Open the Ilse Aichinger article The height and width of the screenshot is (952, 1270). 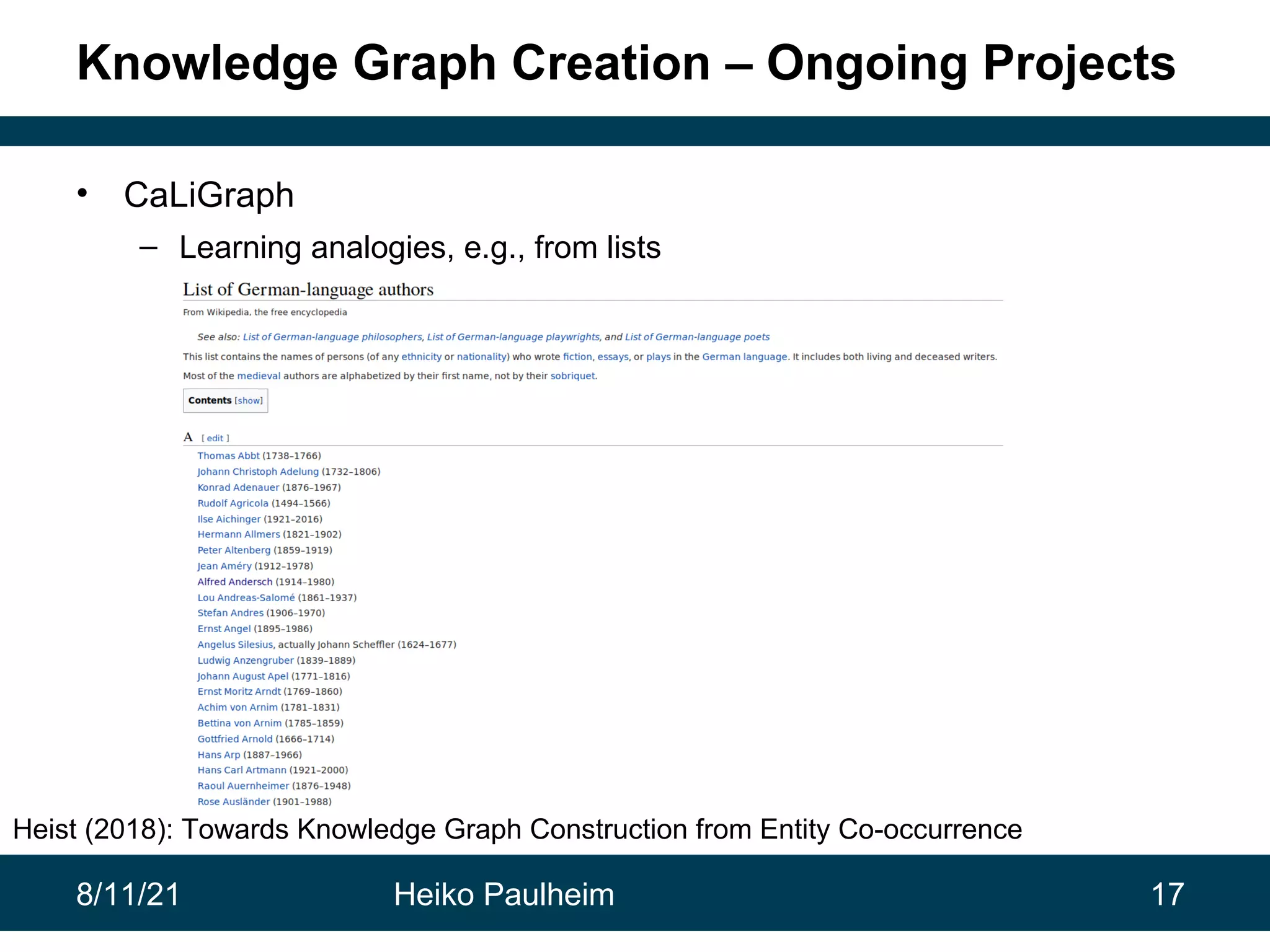229,519
